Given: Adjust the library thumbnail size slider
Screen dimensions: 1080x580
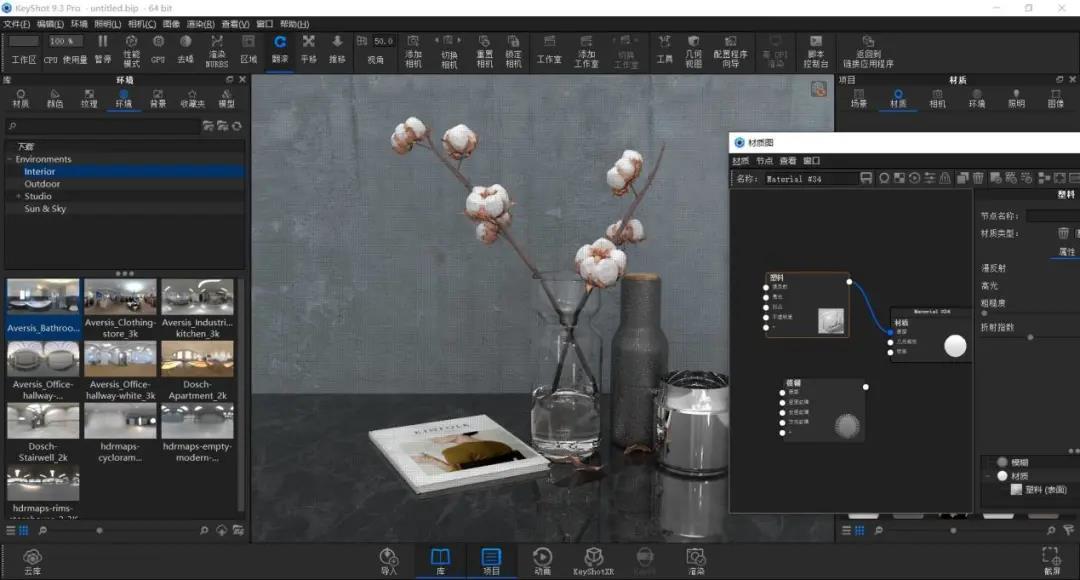Looking at the screenshot, I should [100, 530].
